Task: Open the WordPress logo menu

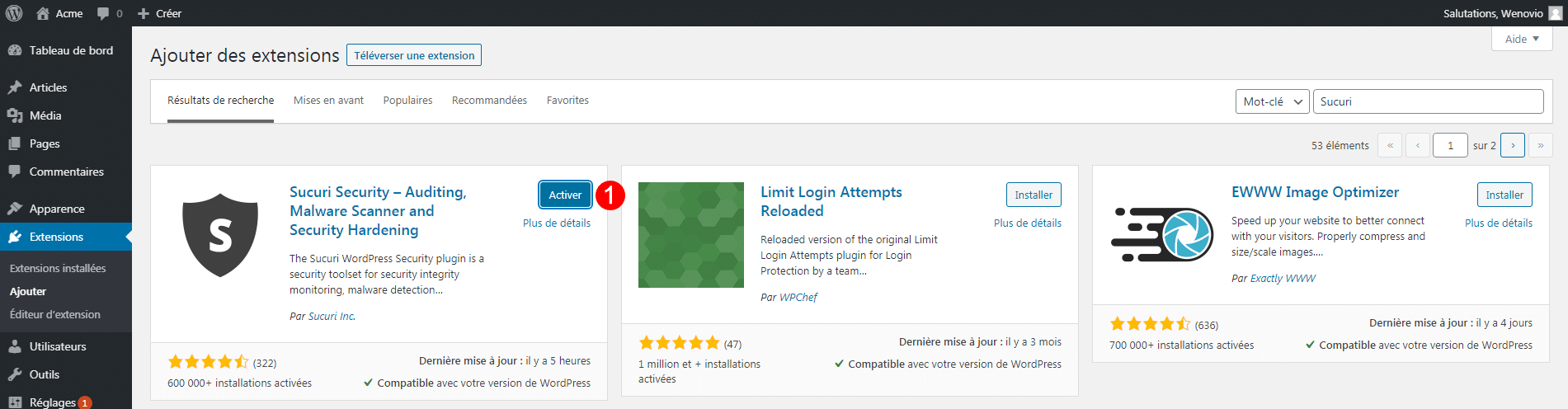Action: point(14,13)
